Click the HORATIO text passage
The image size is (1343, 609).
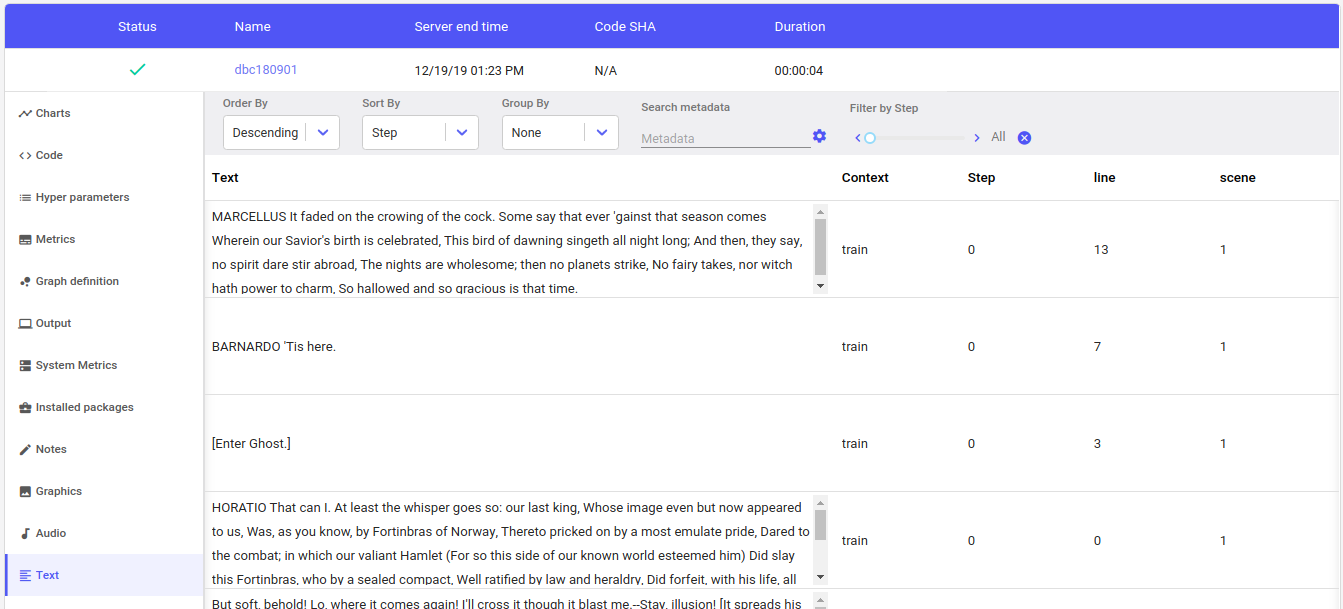510,541
